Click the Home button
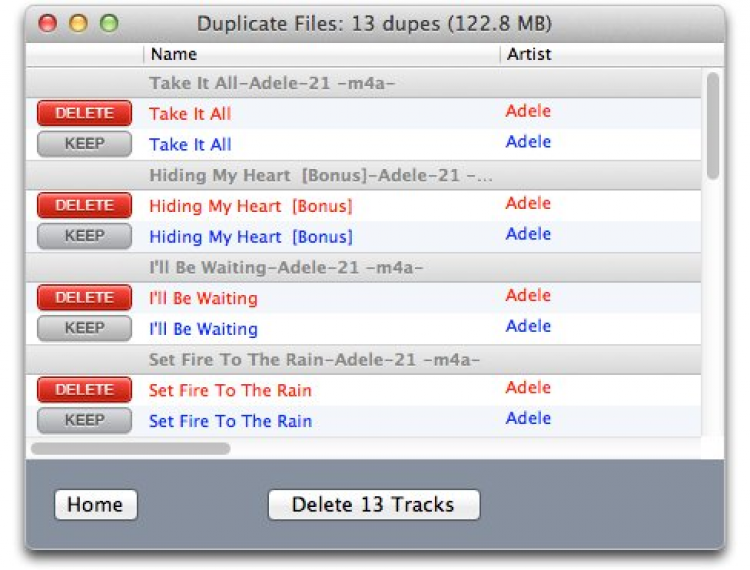750x570 pixels. tap(95, 505)
